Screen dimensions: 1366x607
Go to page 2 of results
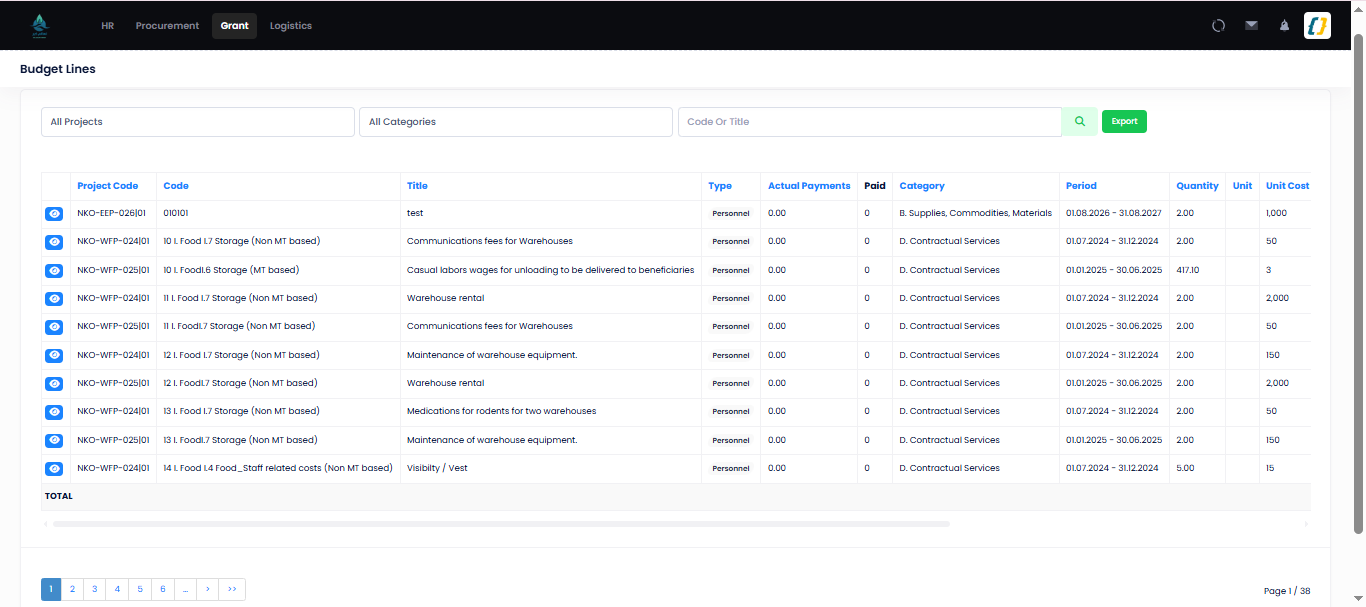click(72, 590)
